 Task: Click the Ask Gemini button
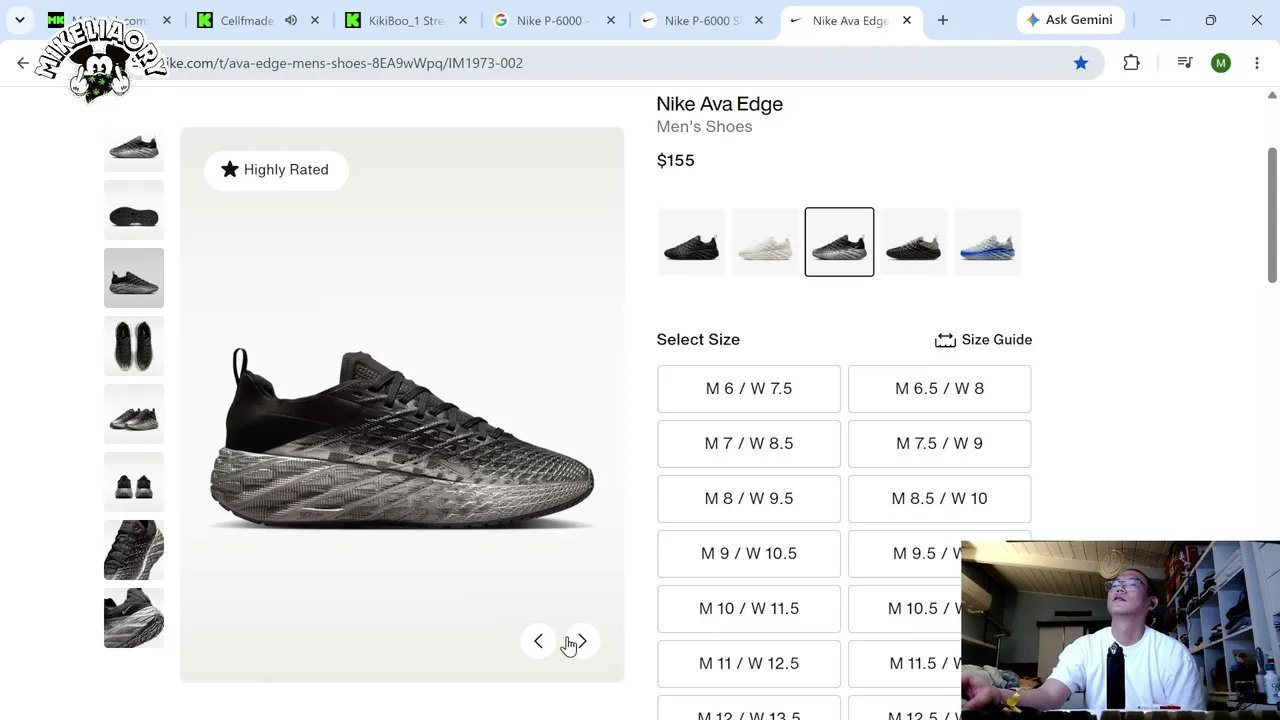tap(1070, 20)
